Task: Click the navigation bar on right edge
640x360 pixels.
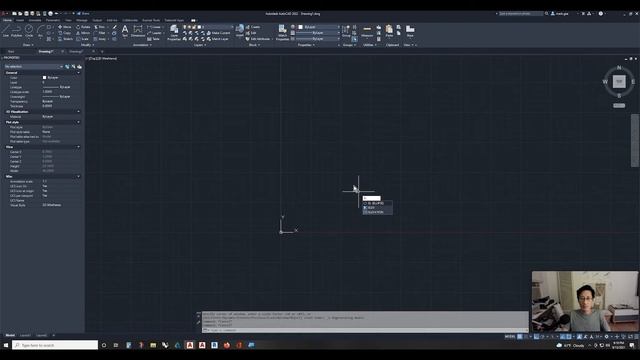Action: coord(635,140)
